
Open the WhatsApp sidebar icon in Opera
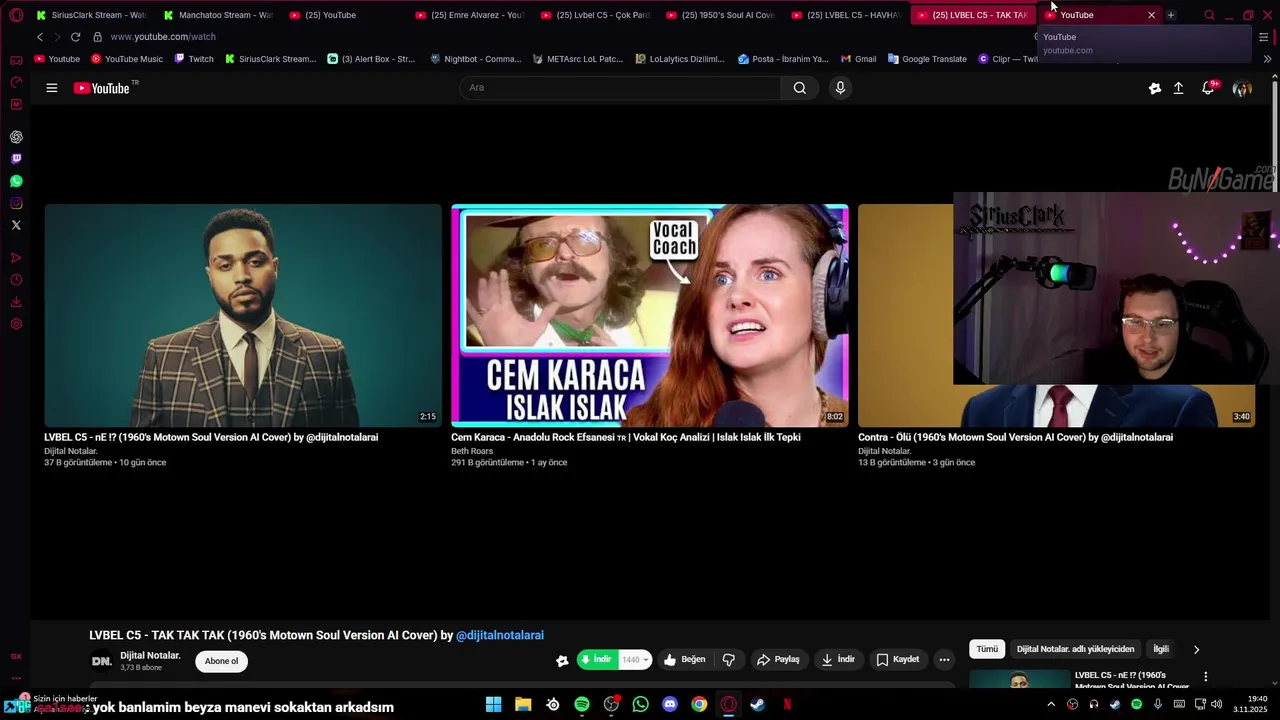click(16, 181)
